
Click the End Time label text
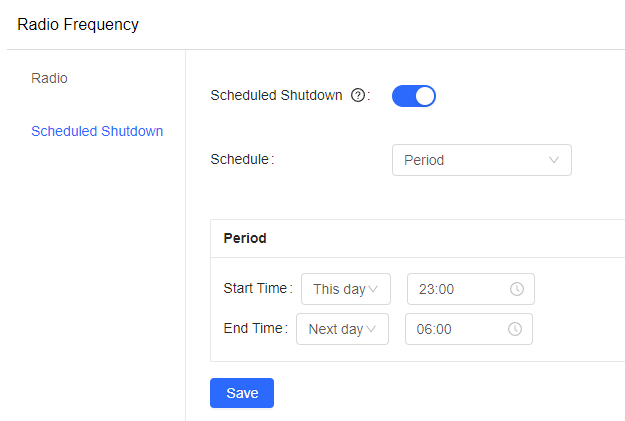[x=255, y=329]
